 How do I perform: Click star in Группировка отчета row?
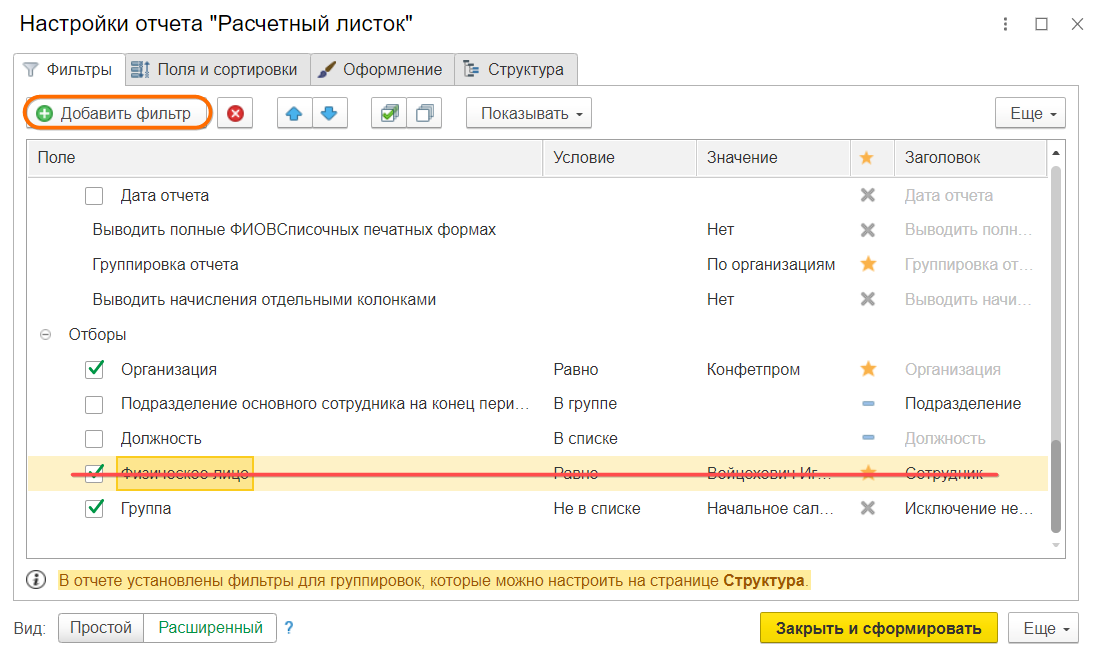click(868, 264)
